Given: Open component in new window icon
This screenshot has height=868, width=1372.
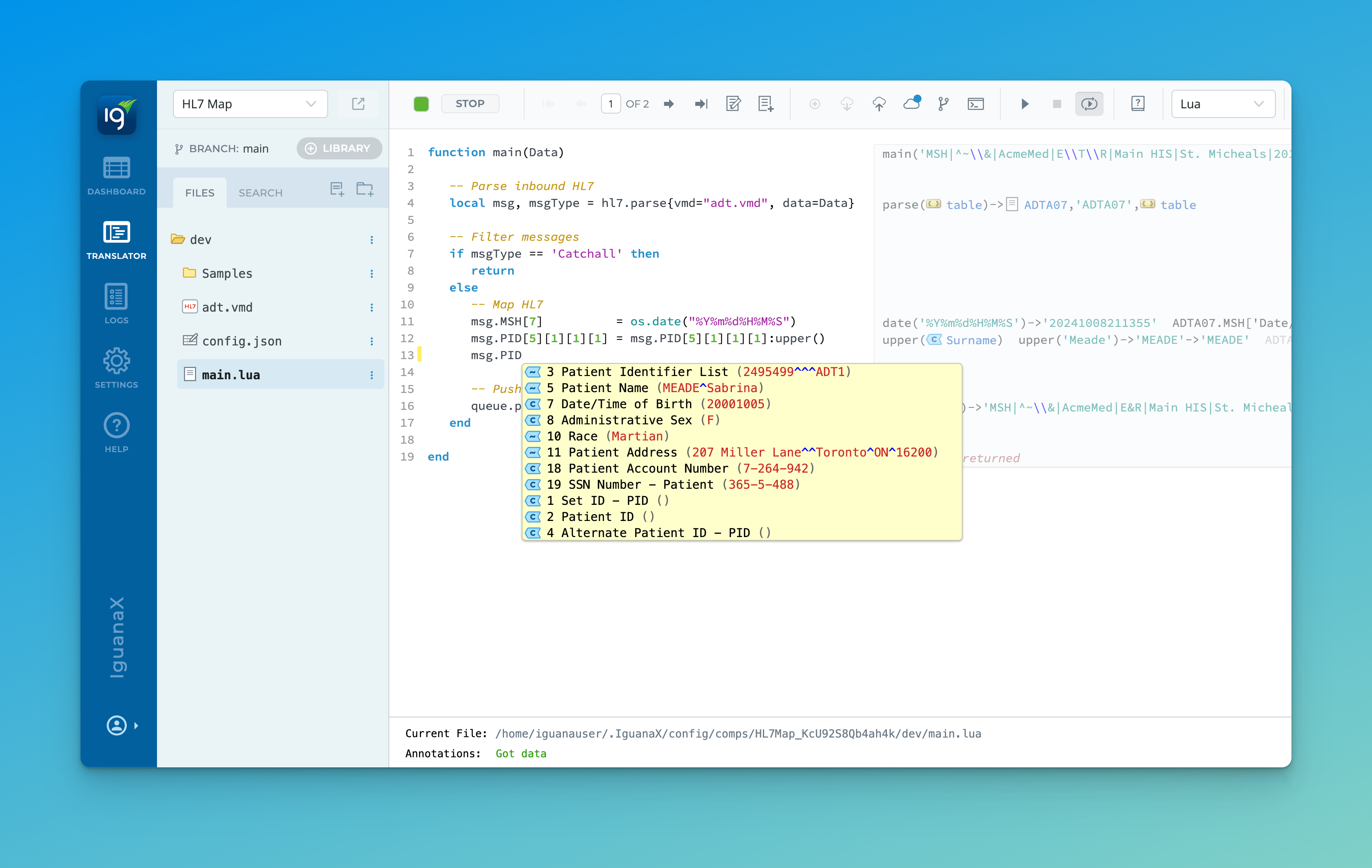Looking at the screenshot, I should click(x=358, y=104).
